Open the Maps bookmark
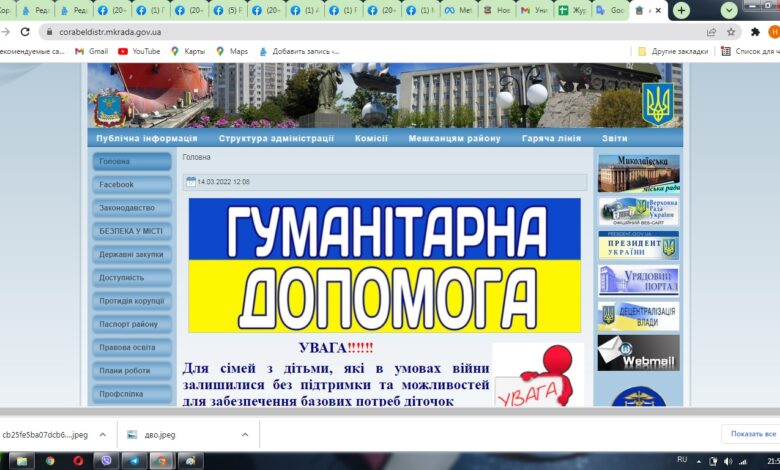This screenshot has height=470, width=780. [232, 51]
